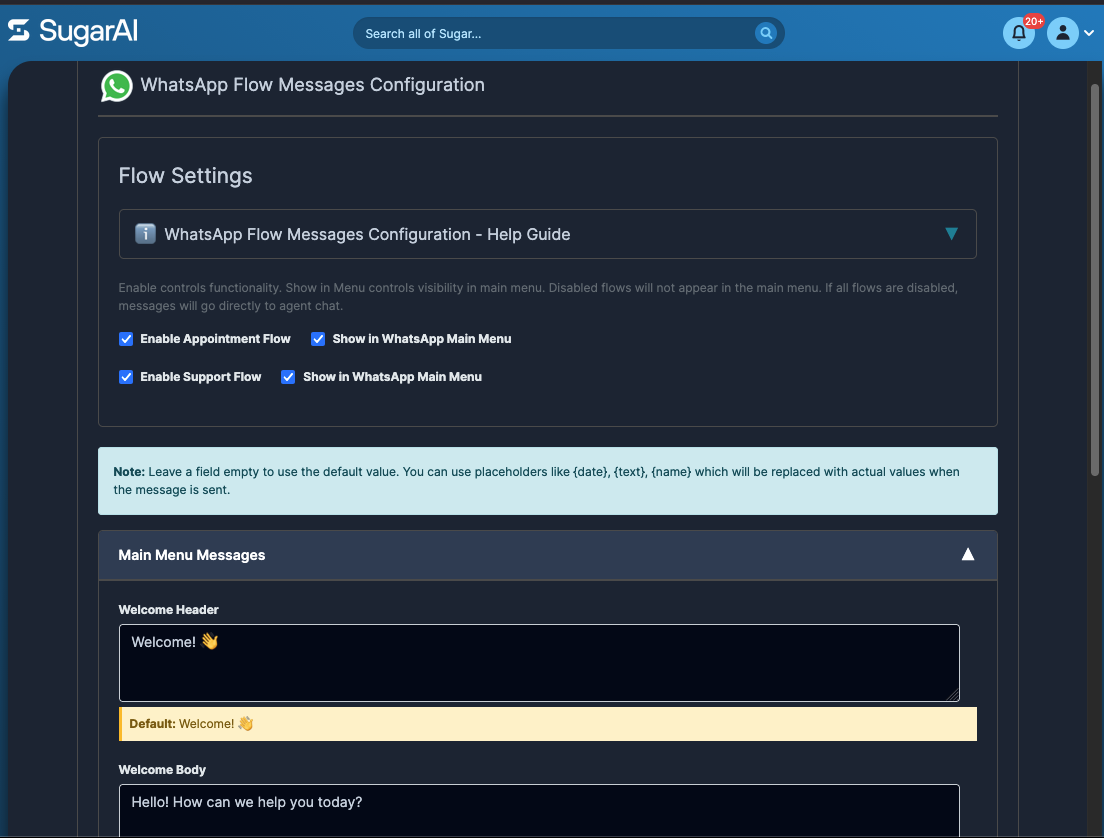Click the 20+ notification badge
The image size is (1104, 838).
pyautogui.click(x=1034, y=22)
